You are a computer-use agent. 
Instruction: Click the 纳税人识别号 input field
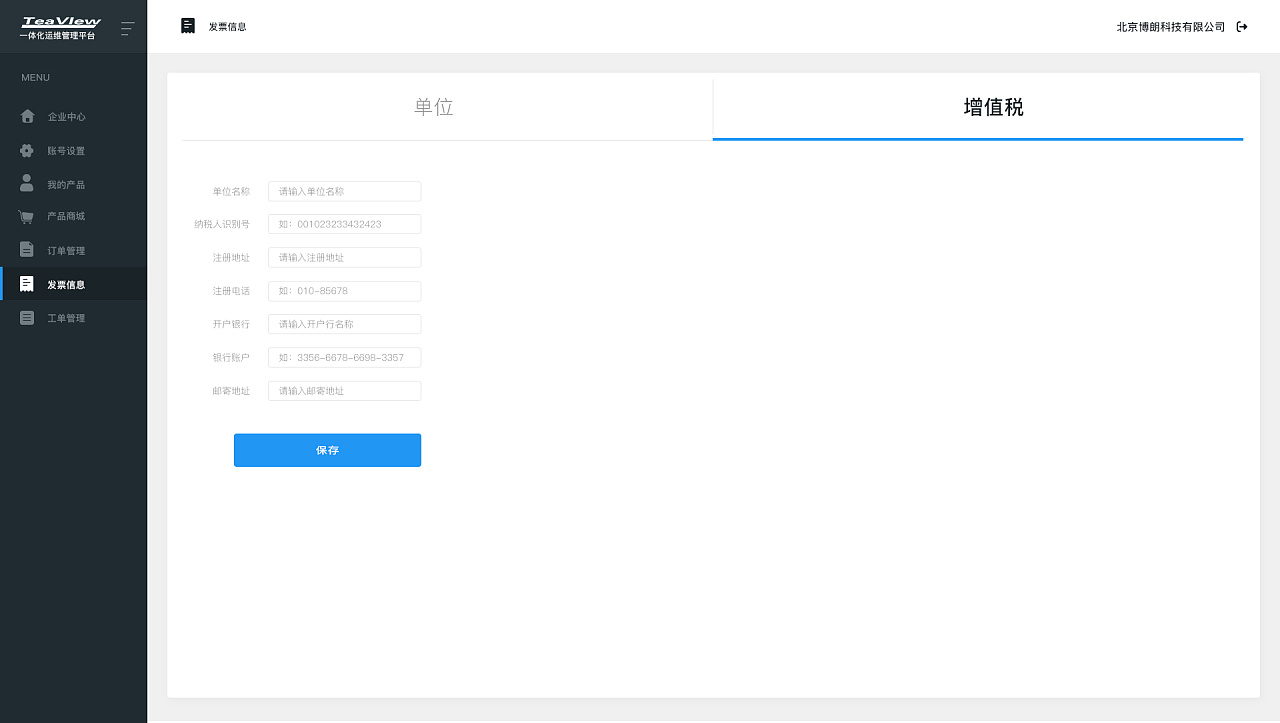[344, 224]
